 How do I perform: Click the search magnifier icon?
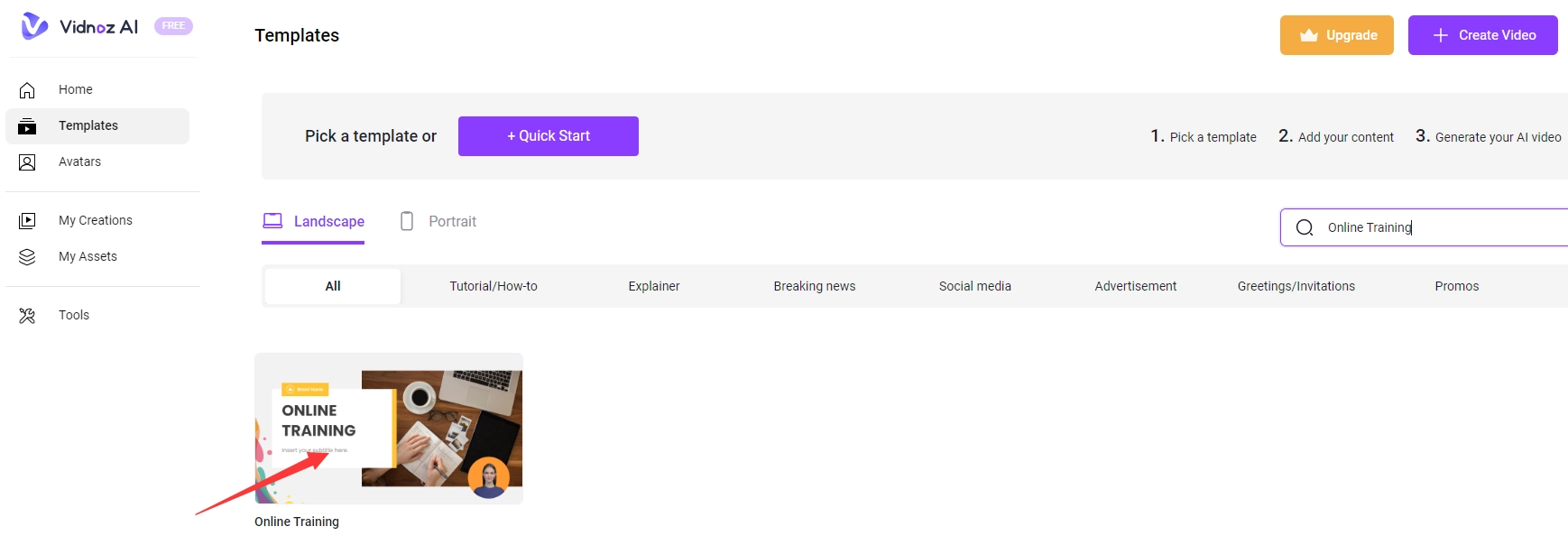[x=1305, y=227]
